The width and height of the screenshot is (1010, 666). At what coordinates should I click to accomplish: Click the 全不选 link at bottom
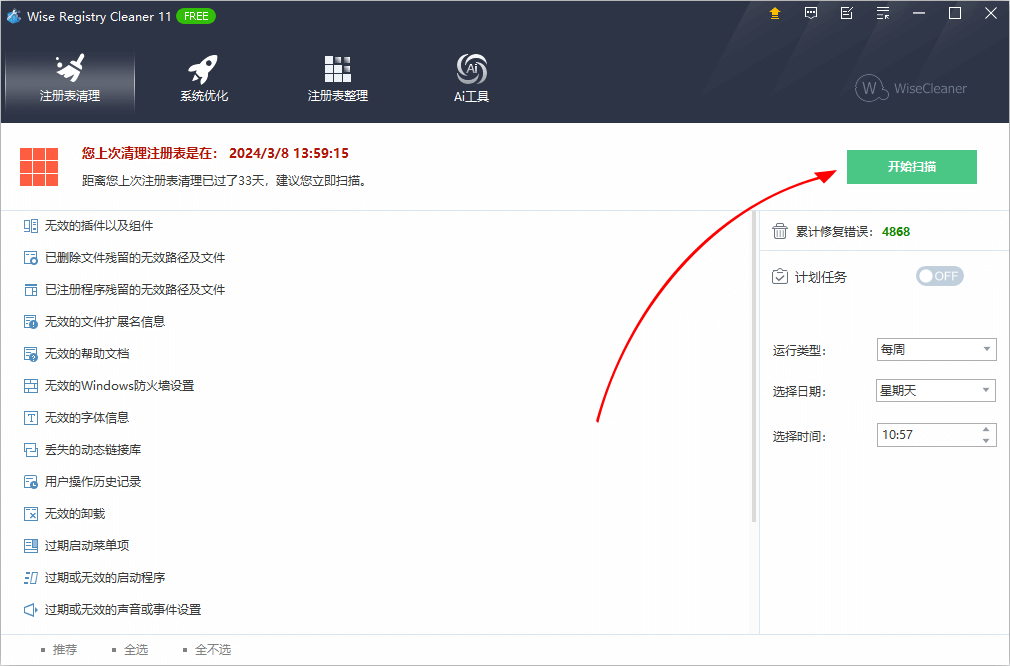(212, 650)
